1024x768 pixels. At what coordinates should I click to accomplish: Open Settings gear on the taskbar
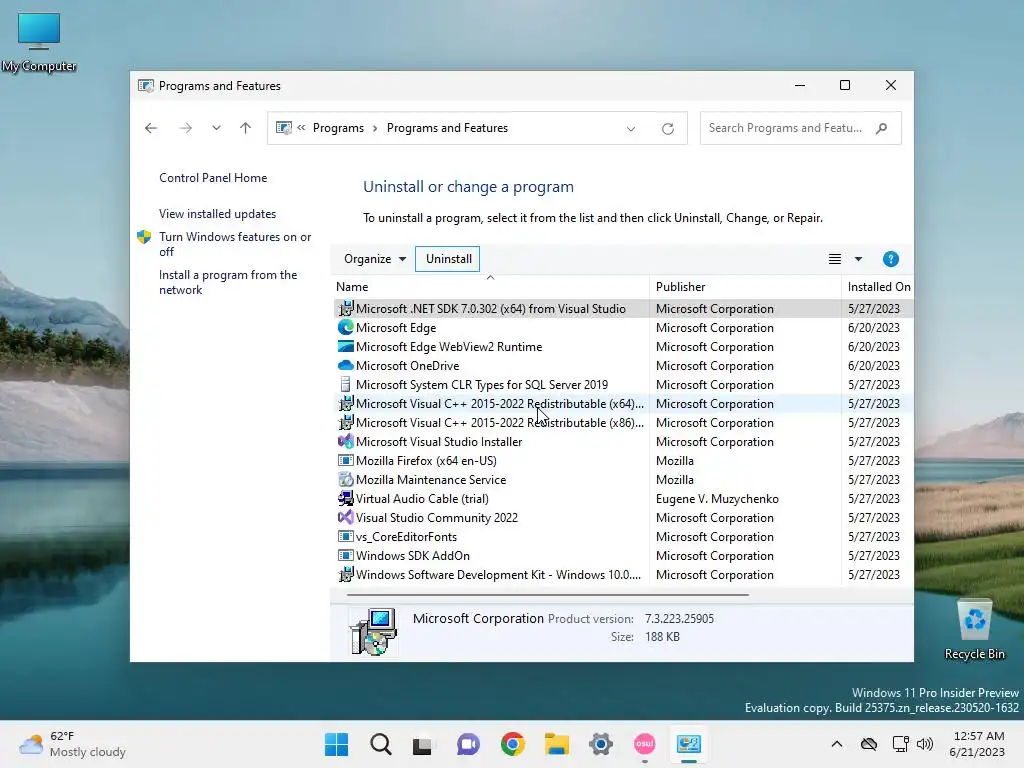tap(601, 744)
